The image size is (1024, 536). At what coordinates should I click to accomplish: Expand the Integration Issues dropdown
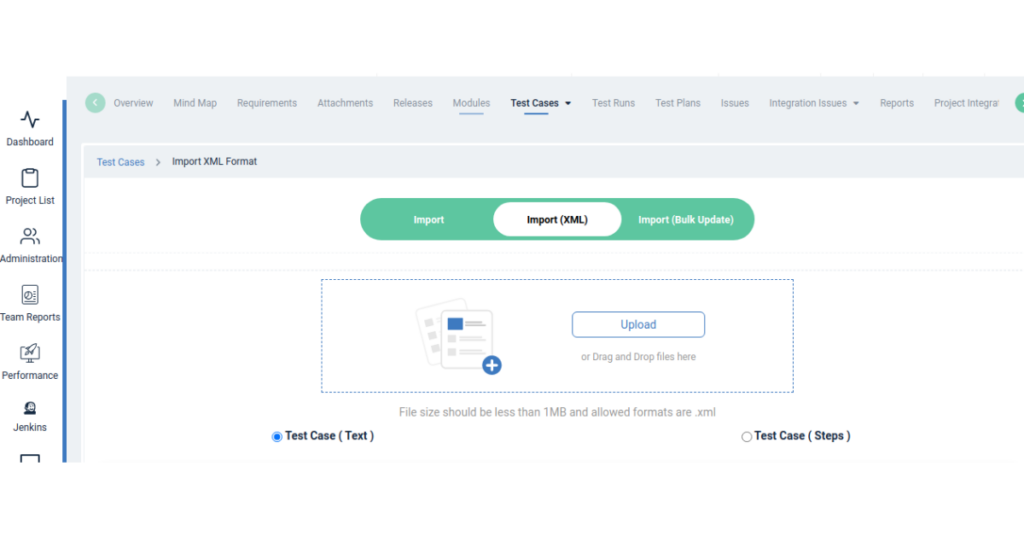pyautogui.click(x=855, y=104)
